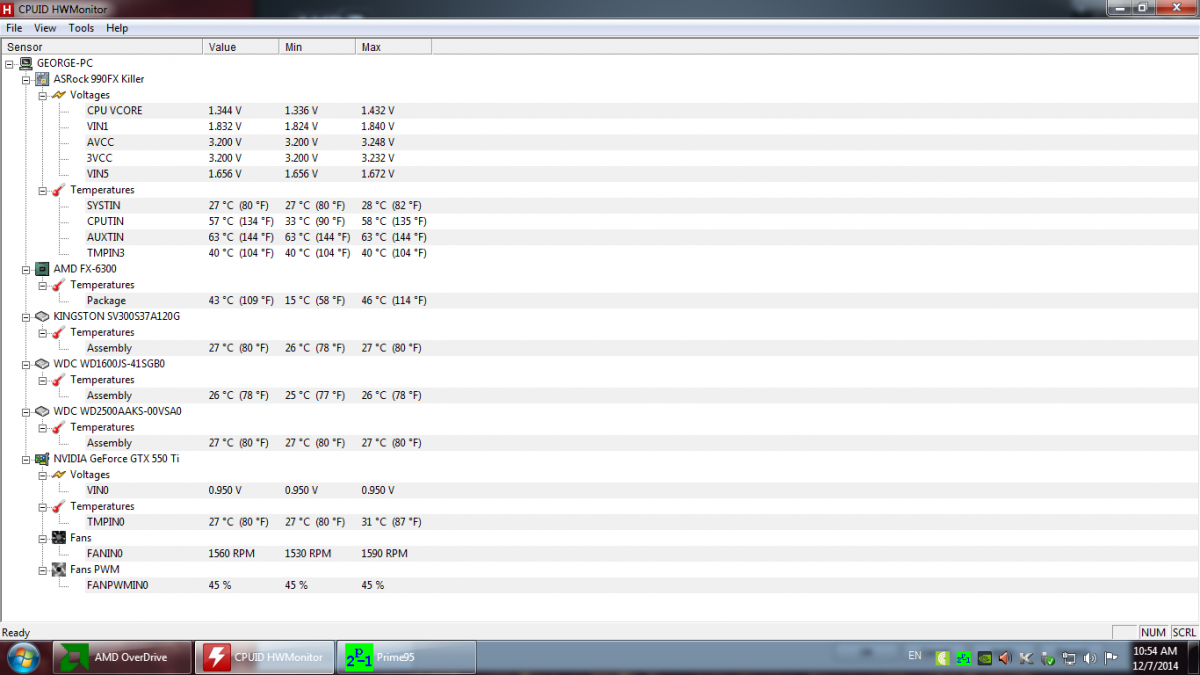Click the HWMonitor title bar app icon
The width and height of the screenshot is (1200, 675).
[9, 8]
